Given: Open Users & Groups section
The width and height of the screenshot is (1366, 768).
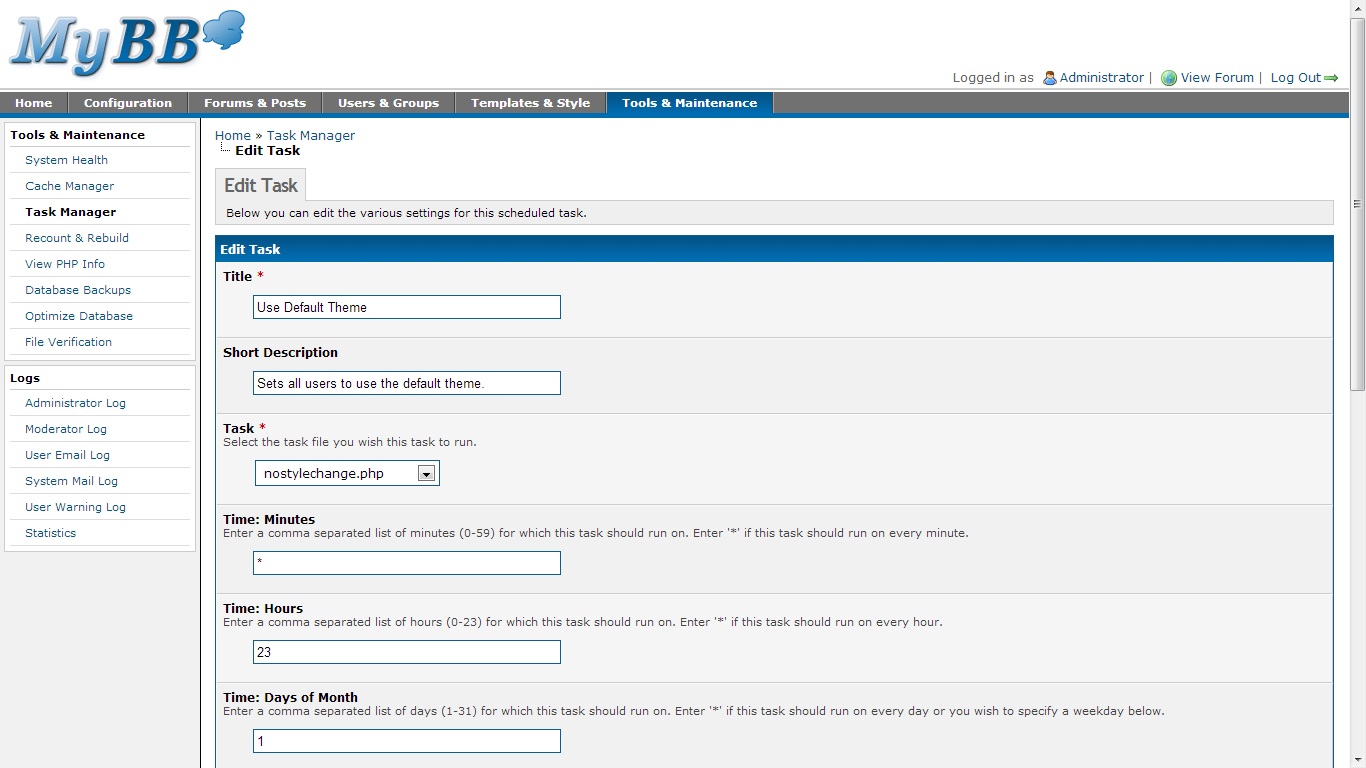Looking at the screenshot, I should [388, 103].
